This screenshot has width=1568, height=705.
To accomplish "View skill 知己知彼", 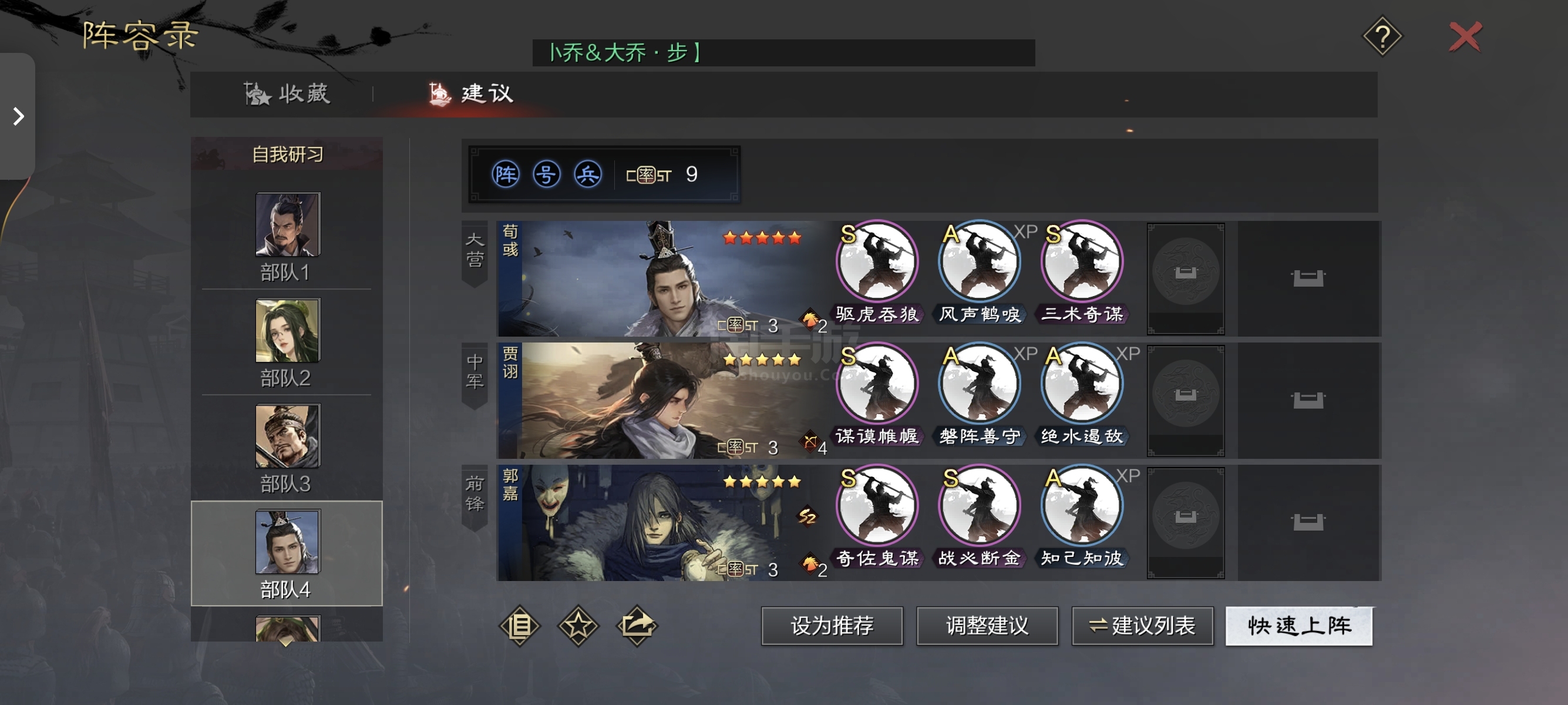I will (1082, 516).
